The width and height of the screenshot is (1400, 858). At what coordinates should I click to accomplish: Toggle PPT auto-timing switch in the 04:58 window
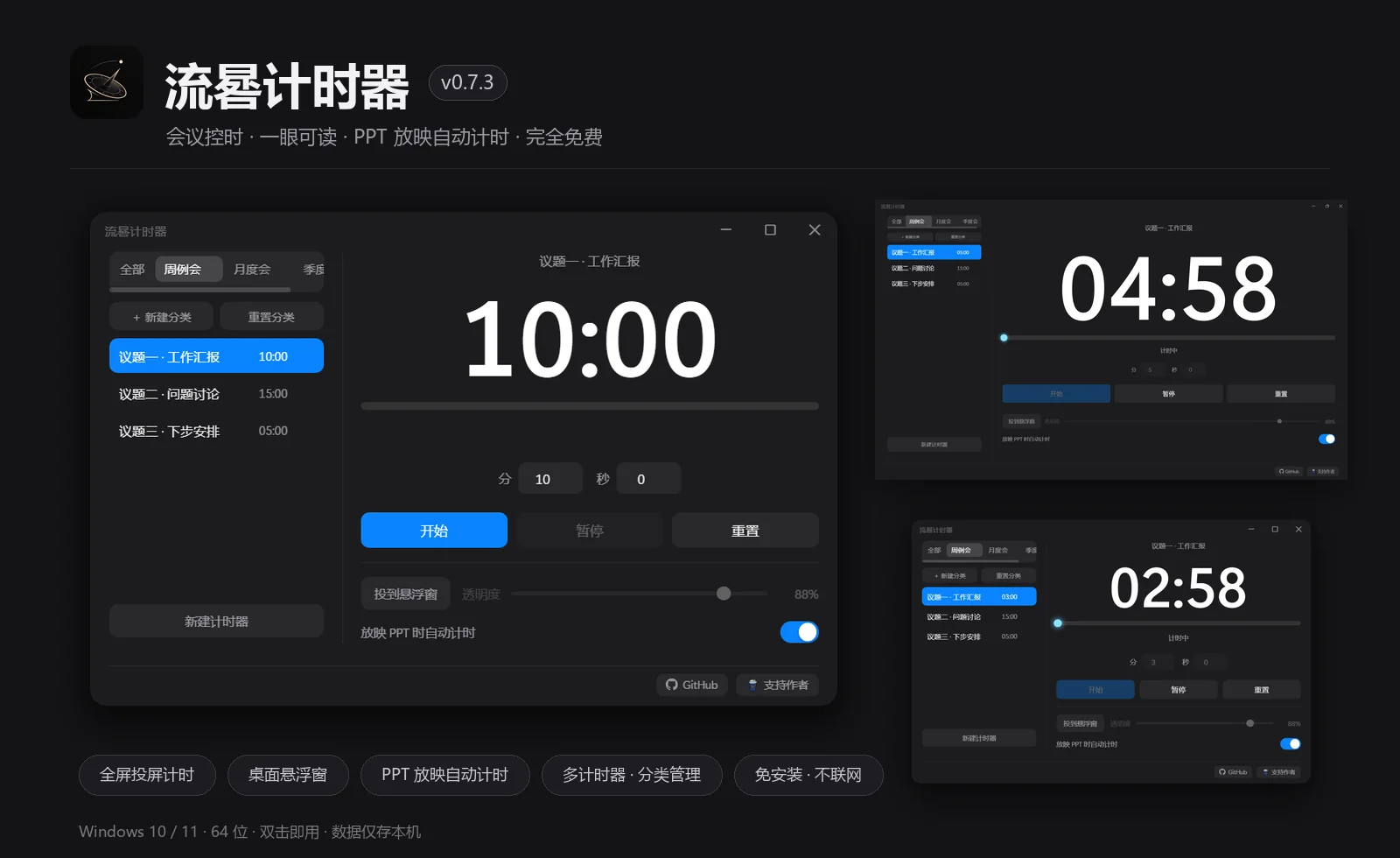[x=1326, y=439]
